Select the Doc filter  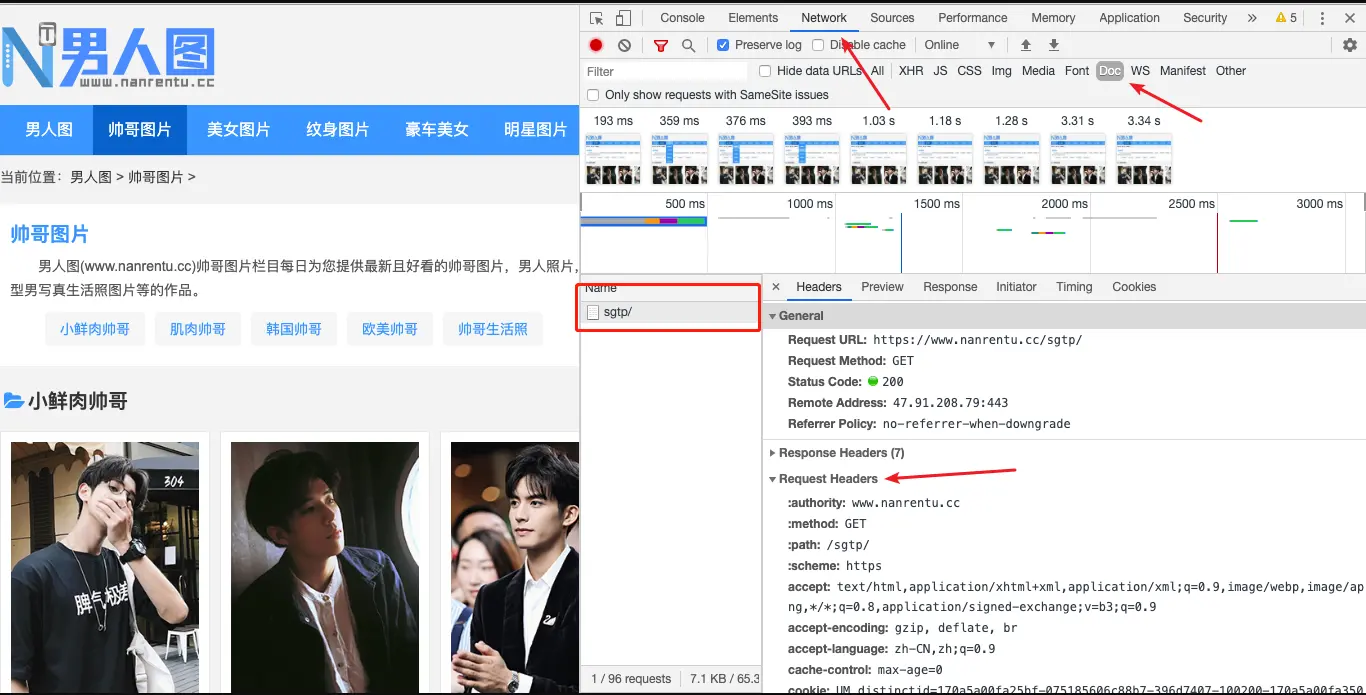point(1110,71)
